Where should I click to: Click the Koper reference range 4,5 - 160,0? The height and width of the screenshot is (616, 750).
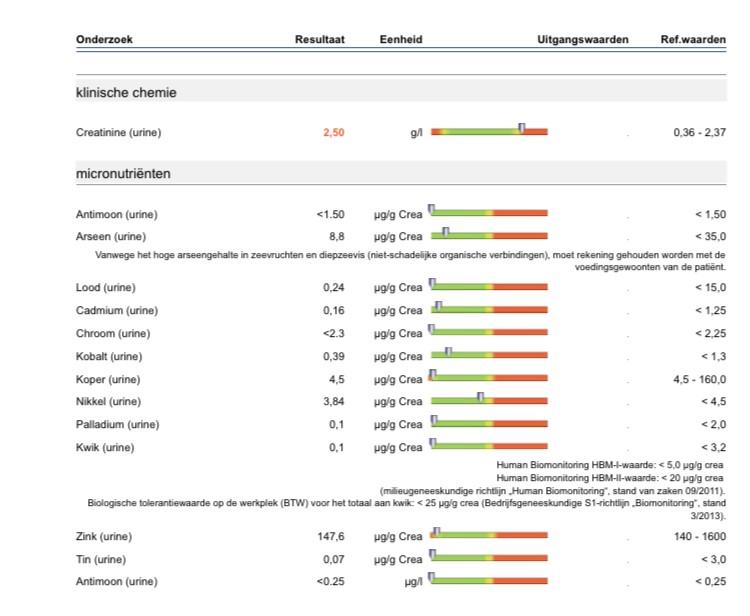(699, 379)
